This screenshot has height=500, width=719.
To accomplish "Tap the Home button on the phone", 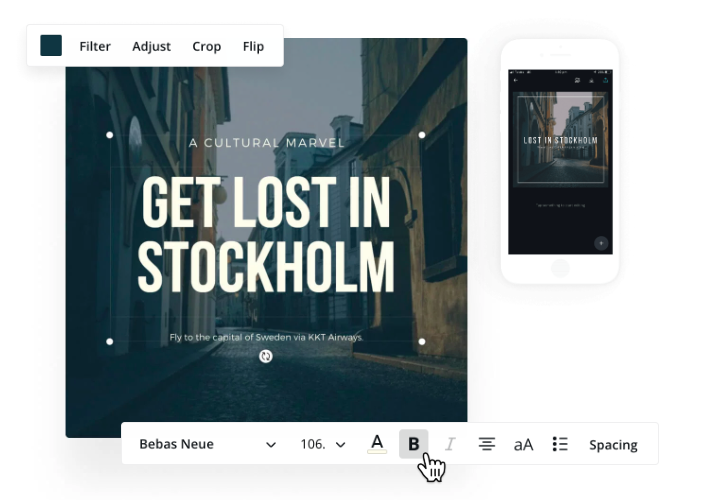I will [560, 268].
